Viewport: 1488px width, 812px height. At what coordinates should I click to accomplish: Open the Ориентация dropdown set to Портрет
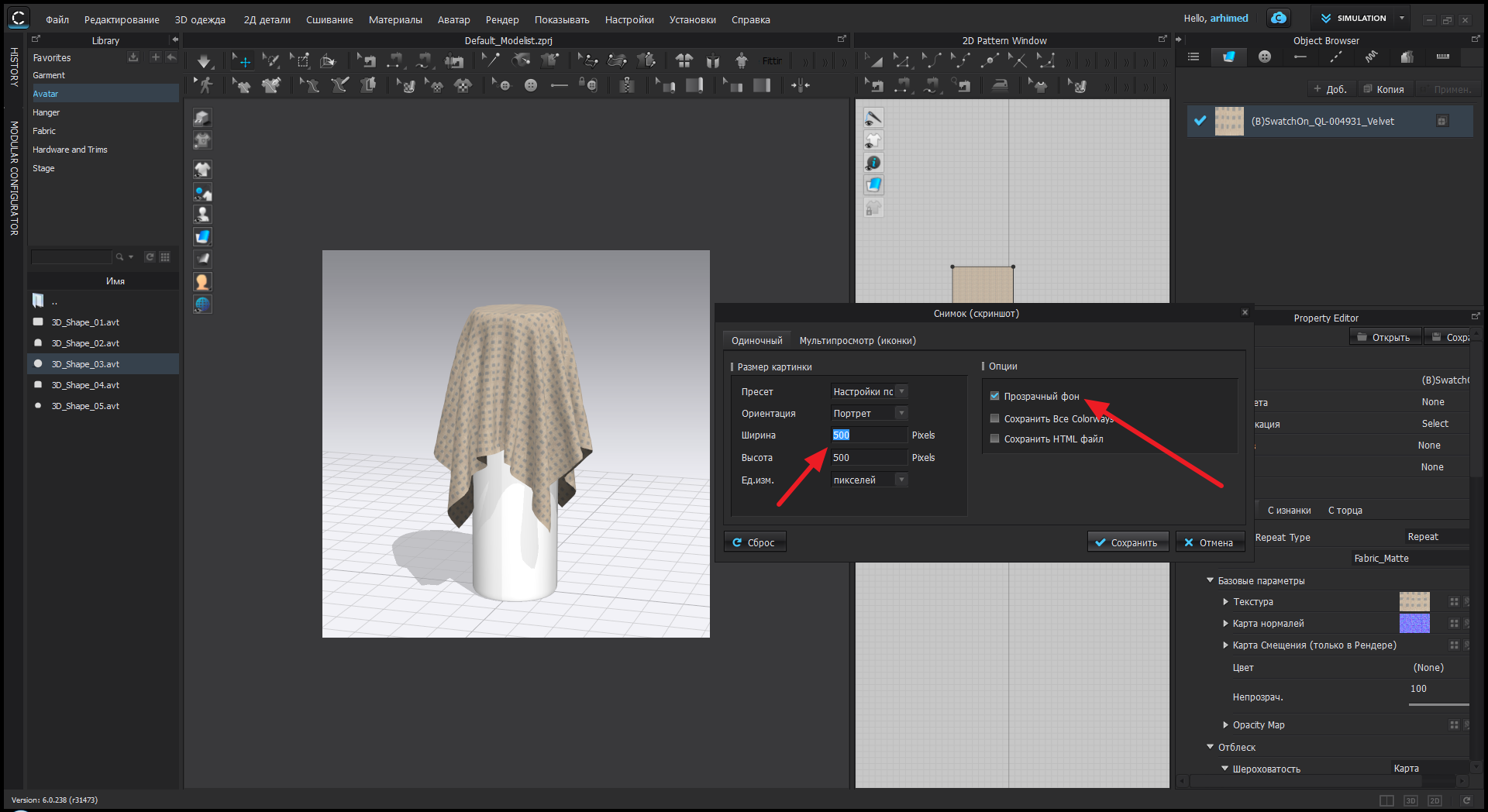tap(869, 414)
